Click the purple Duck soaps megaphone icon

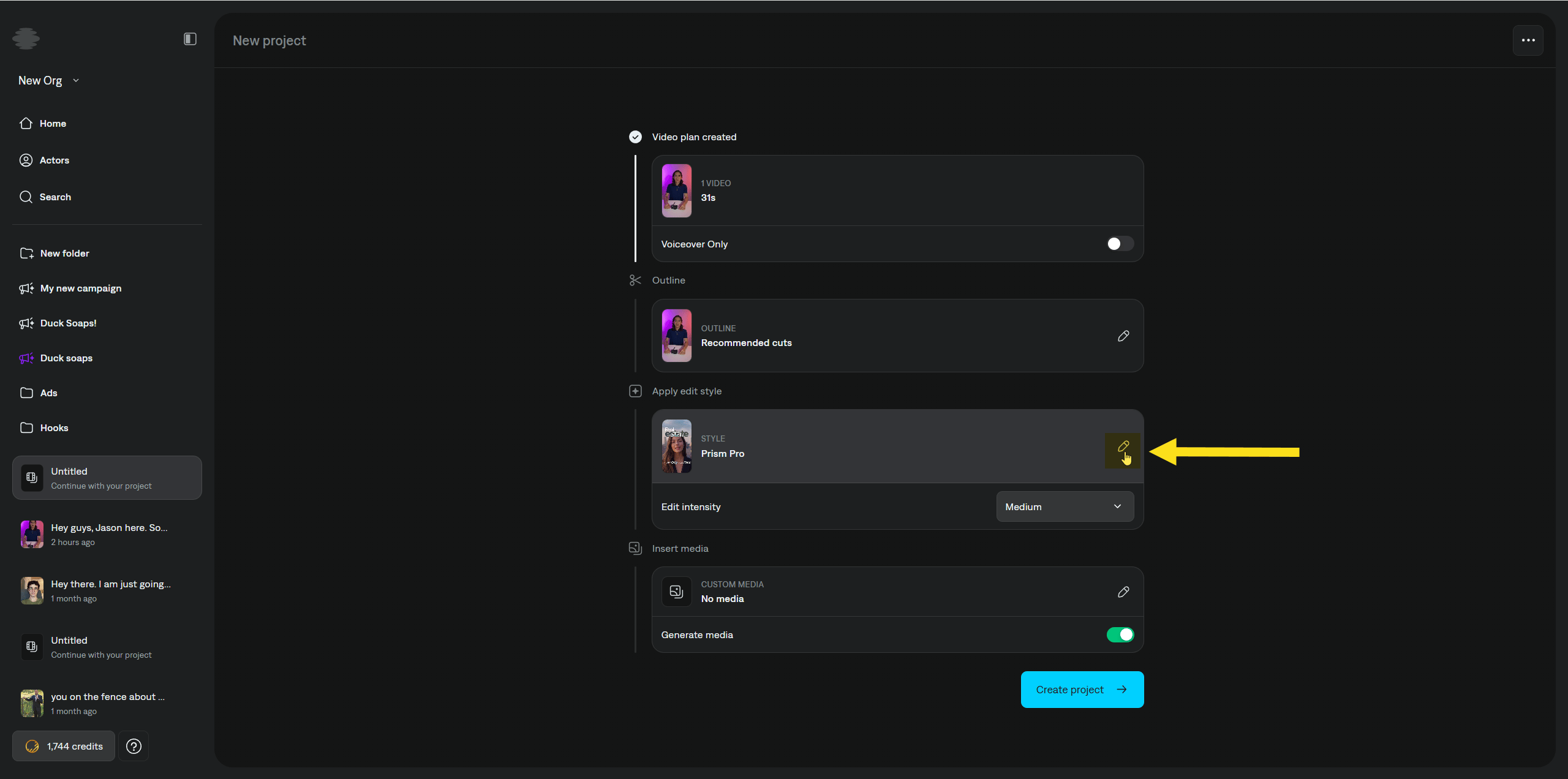click(x=26, y=358)
